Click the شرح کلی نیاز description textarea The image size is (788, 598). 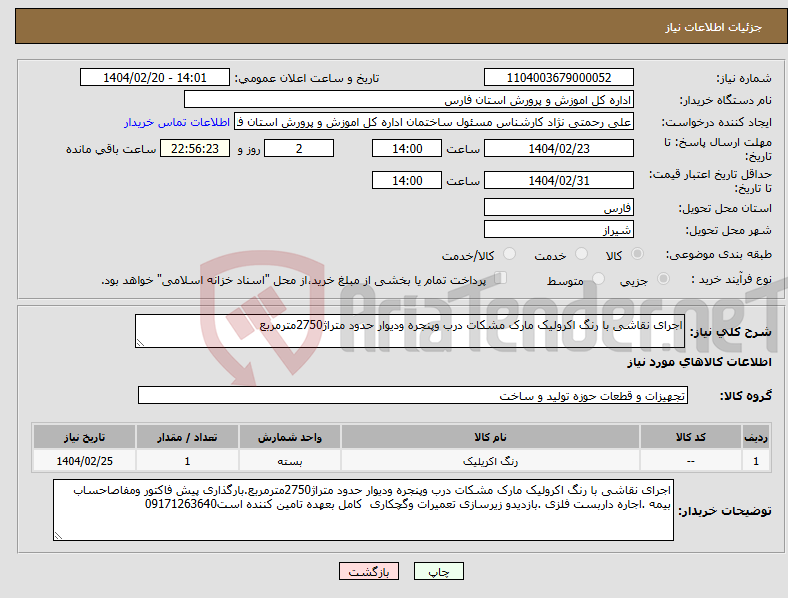tap(410, 331)
